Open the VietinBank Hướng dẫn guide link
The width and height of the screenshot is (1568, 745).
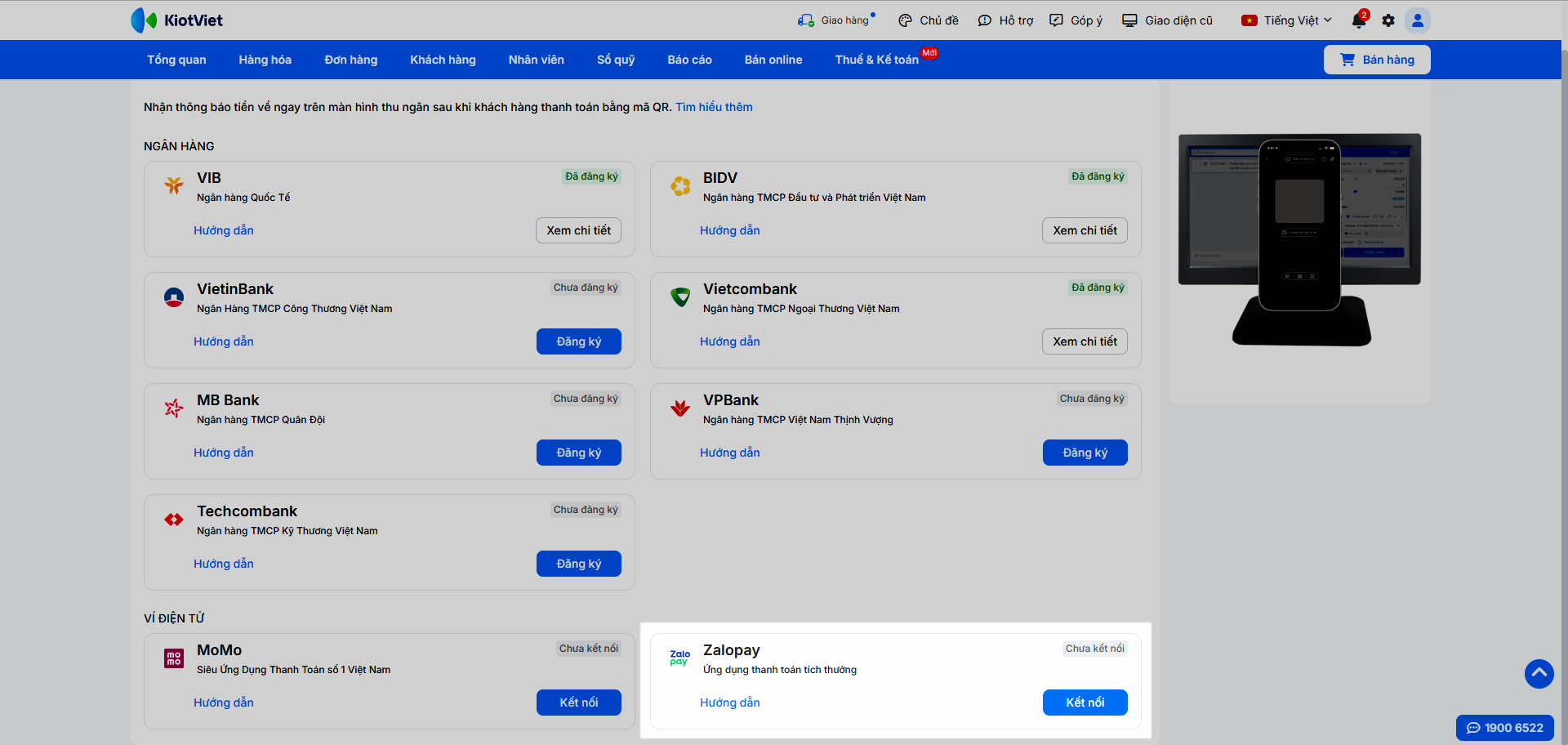click(x=224, y=341)
